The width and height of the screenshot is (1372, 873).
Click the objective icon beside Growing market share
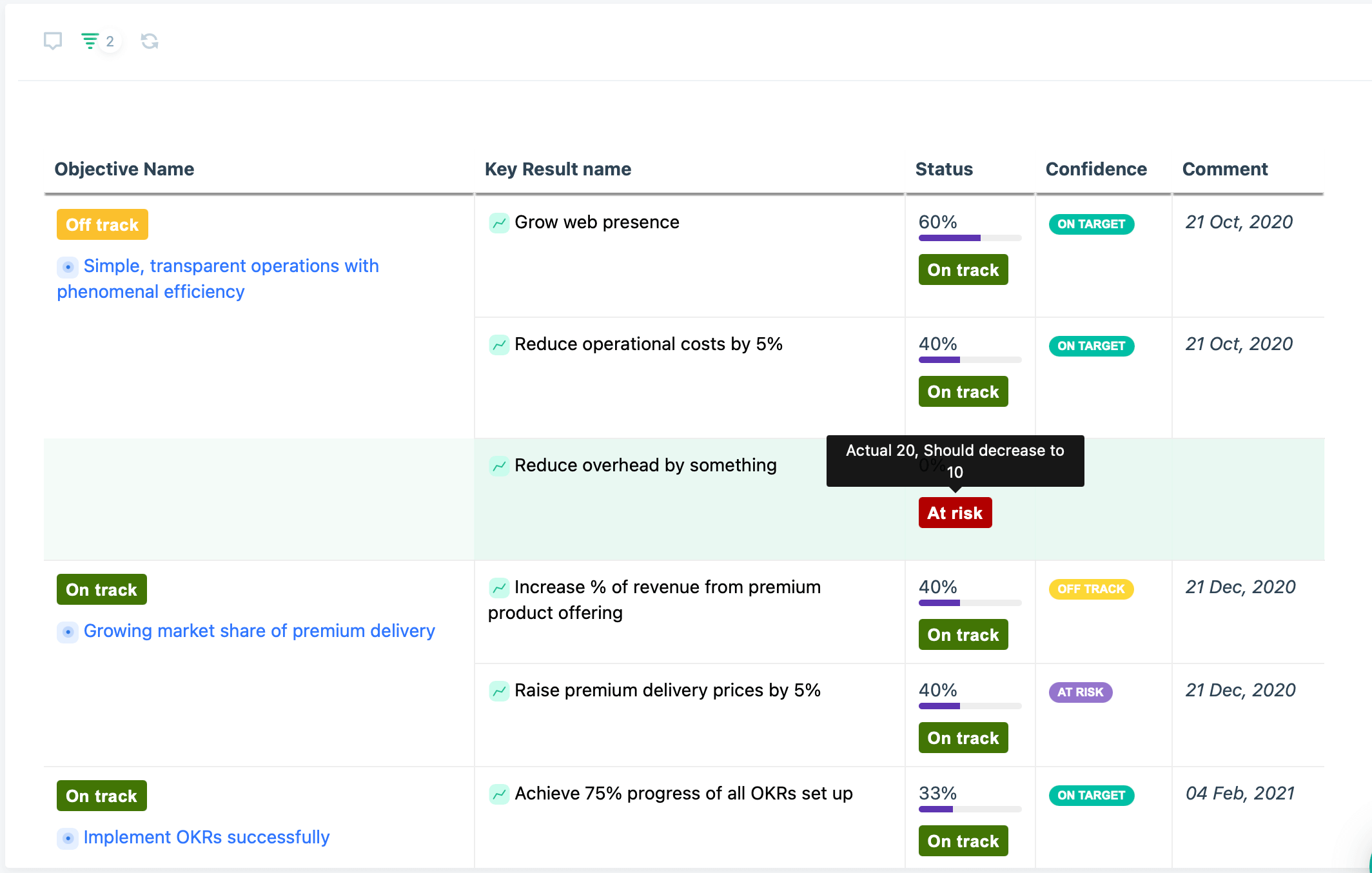pos(68,631)
